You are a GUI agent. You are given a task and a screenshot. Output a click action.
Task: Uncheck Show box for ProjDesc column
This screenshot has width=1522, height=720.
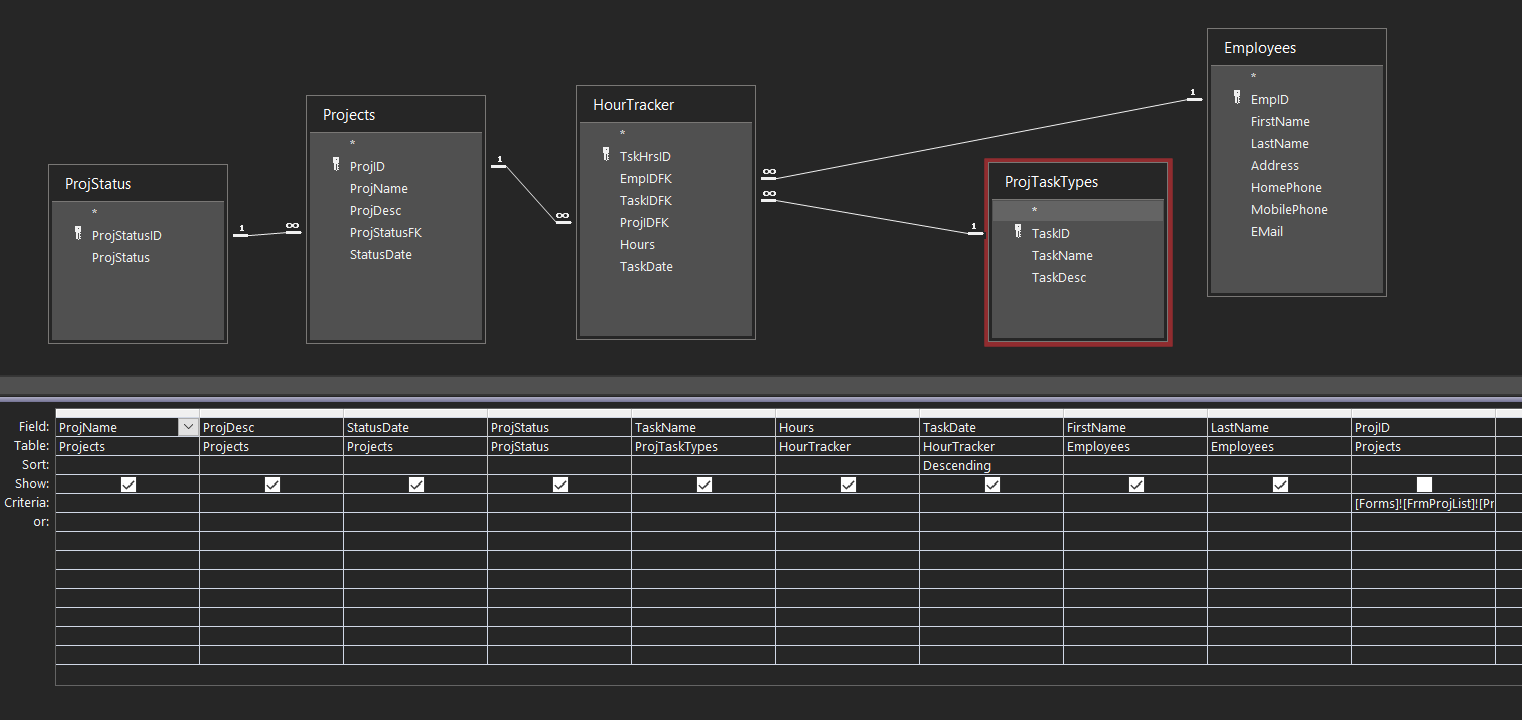272,484
